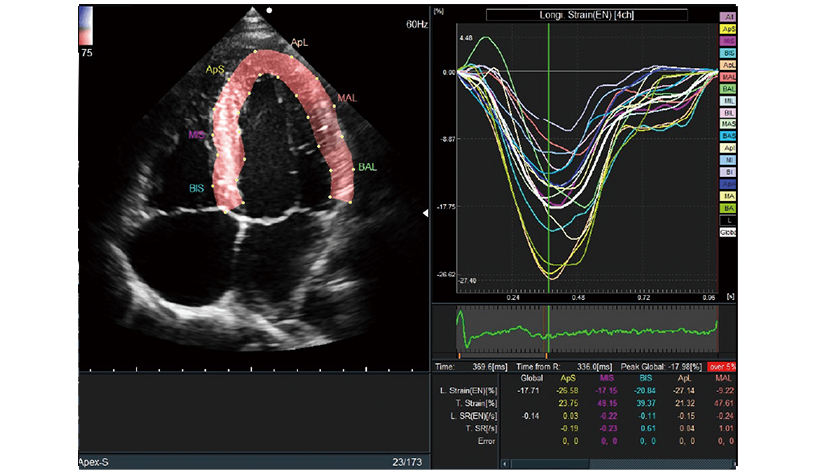Click the BIS segment marker on the echo image
Viewport: 816px width, 471px height.
199,187
